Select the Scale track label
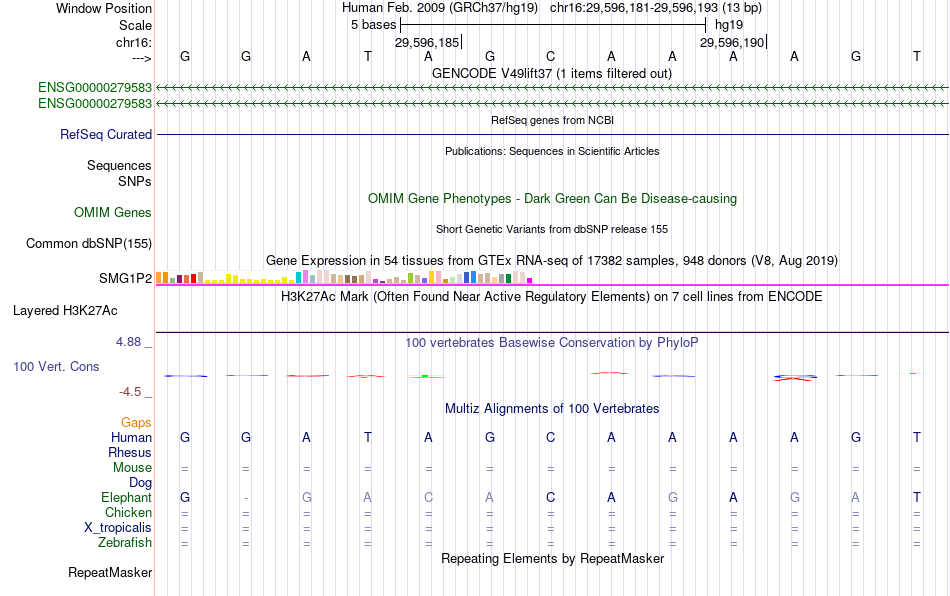 135,25
